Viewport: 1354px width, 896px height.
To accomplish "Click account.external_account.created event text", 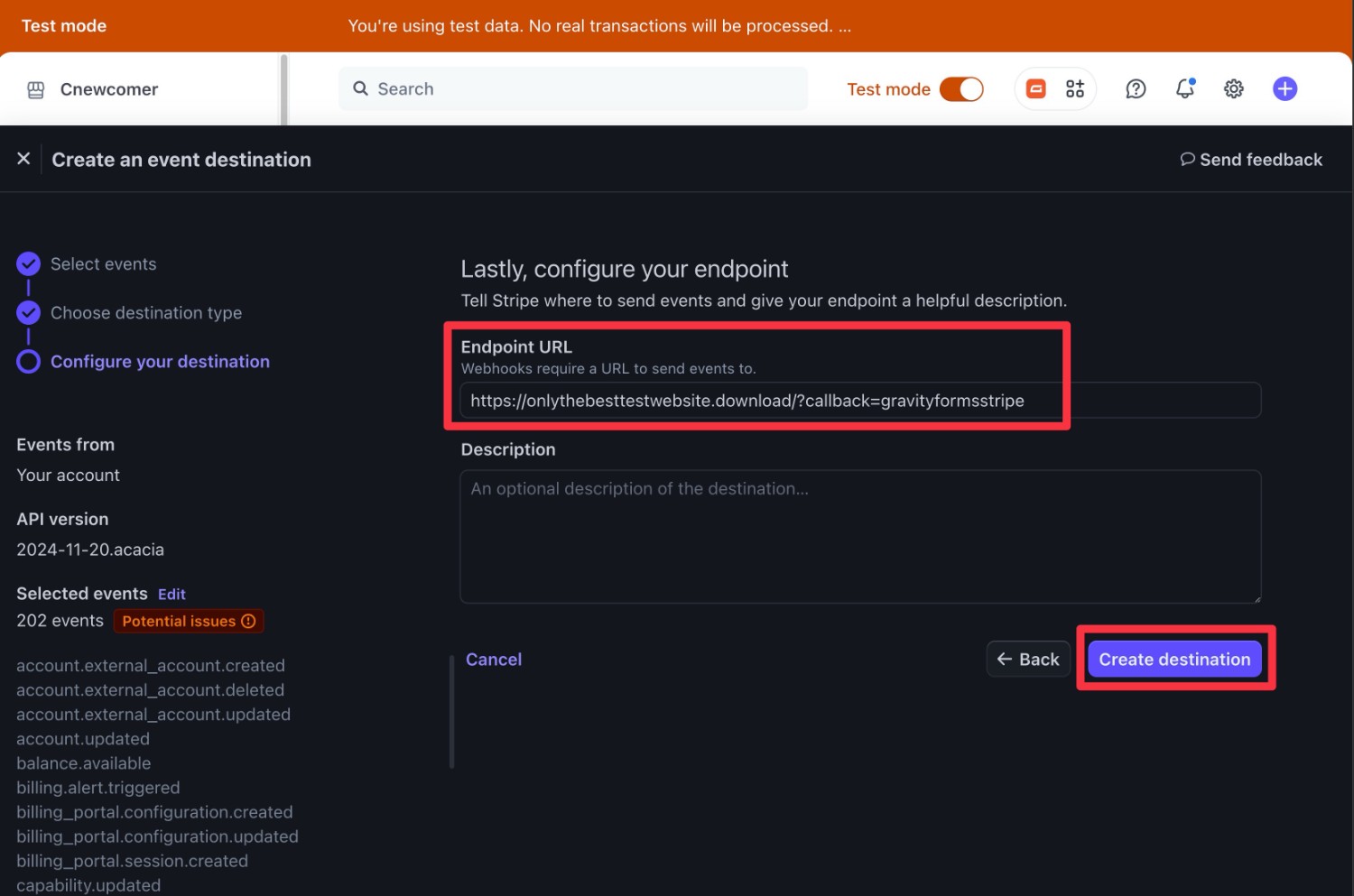I will pos(151,665).
